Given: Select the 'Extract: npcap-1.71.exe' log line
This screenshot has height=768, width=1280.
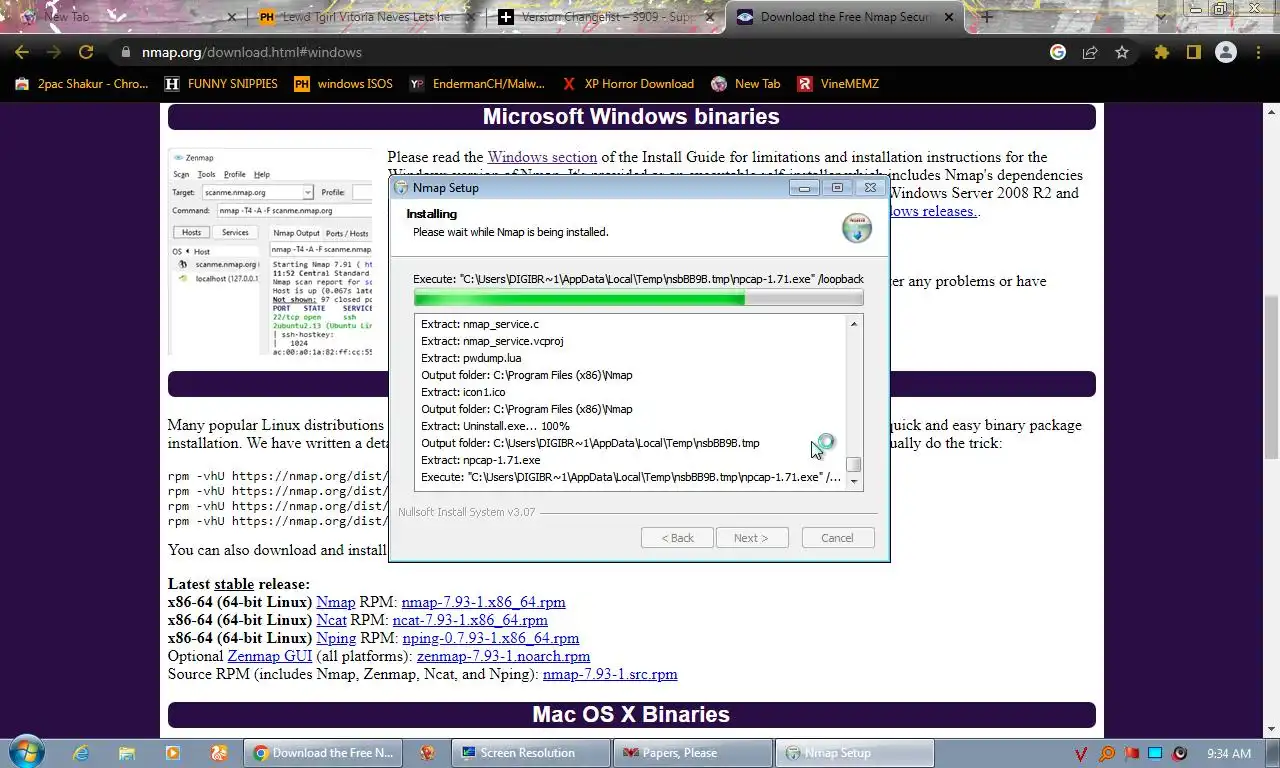Looking at the screenshot, I should pos(481,460).
